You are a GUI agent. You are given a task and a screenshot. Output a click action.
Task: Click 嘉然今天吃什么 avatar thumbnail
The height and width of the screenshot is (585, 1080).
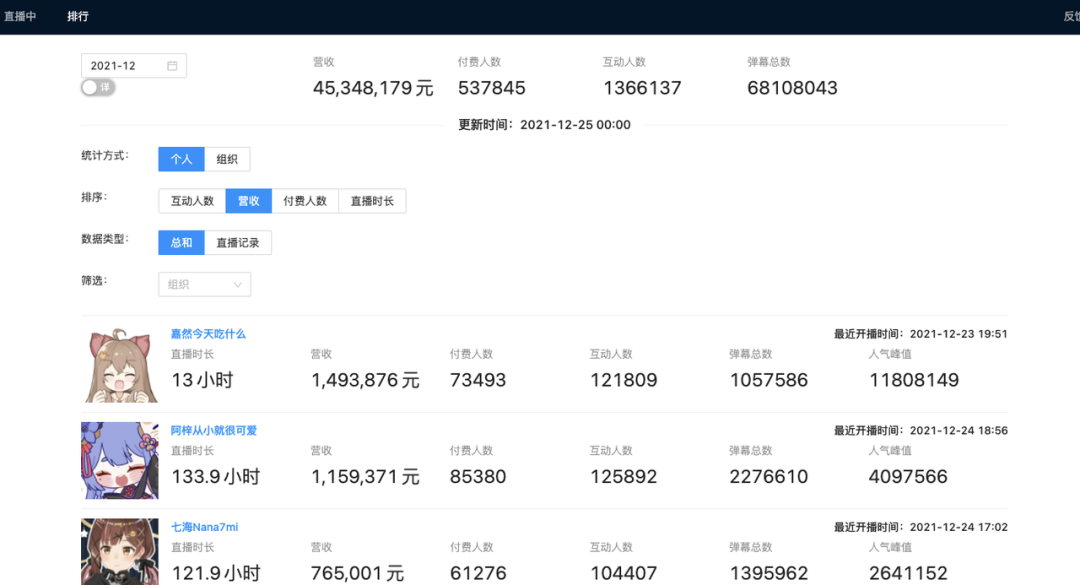[120, 365]
